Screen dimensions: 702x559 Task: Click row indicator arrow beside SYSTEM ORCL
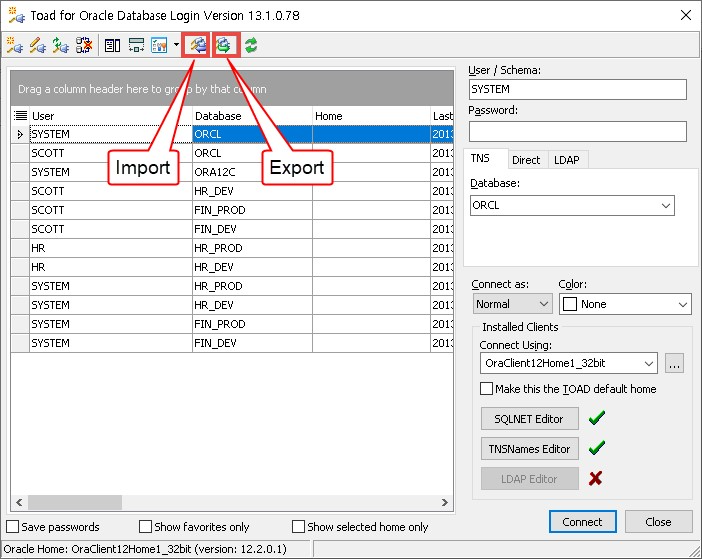[x=20, y=134]
